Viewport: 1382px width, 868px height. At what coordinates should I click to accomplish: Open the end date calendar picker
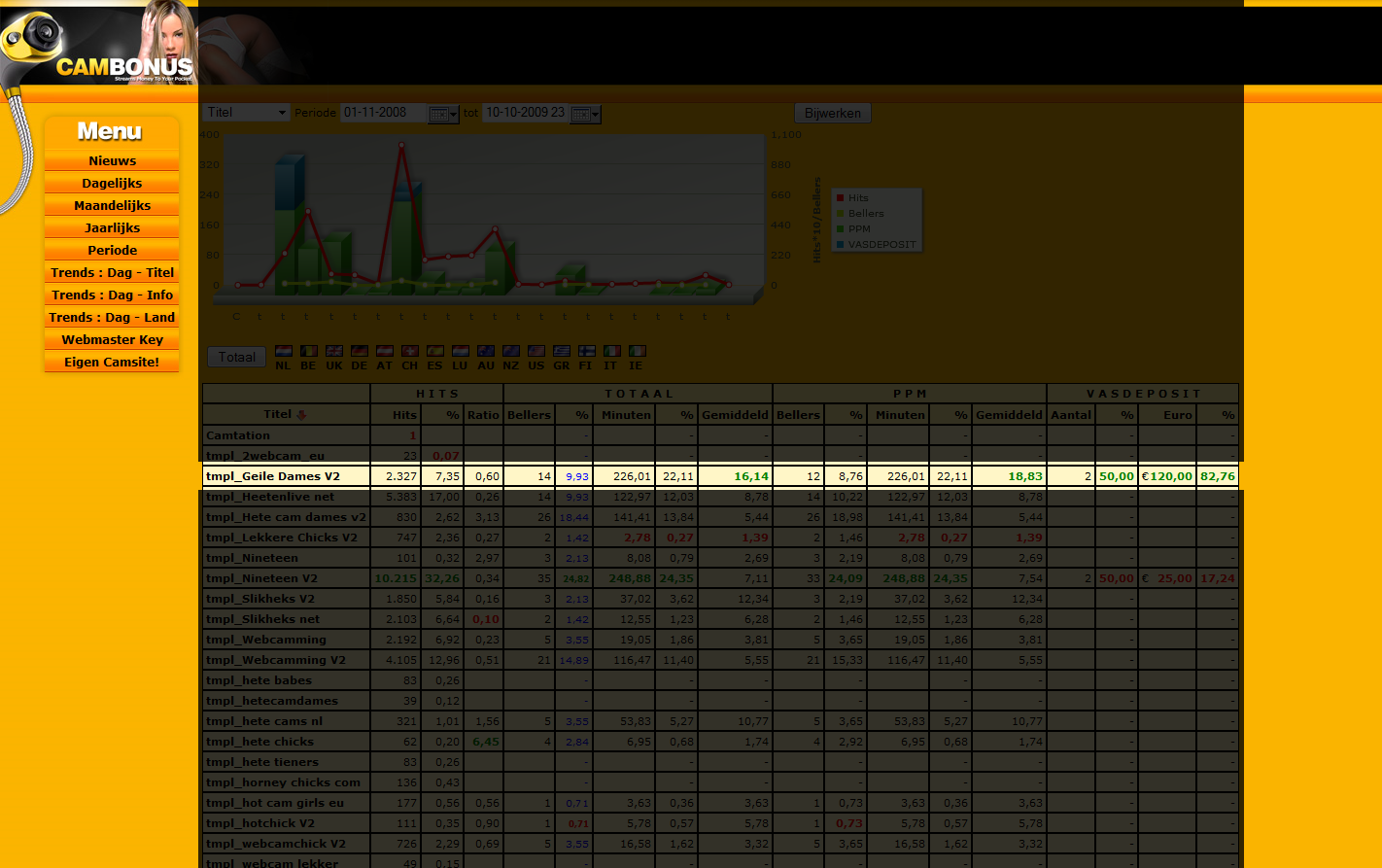586,114
